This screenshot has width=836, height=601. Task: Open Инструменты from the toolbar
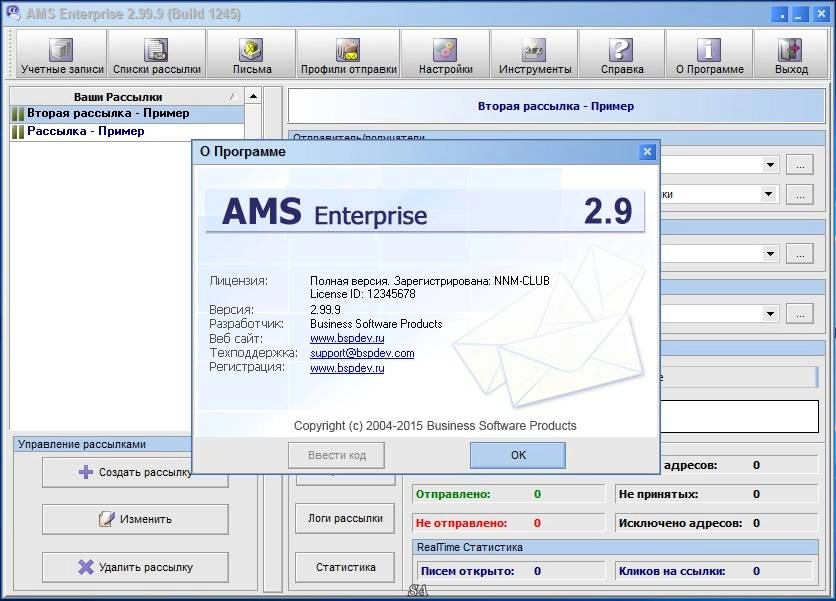point(535,54)
